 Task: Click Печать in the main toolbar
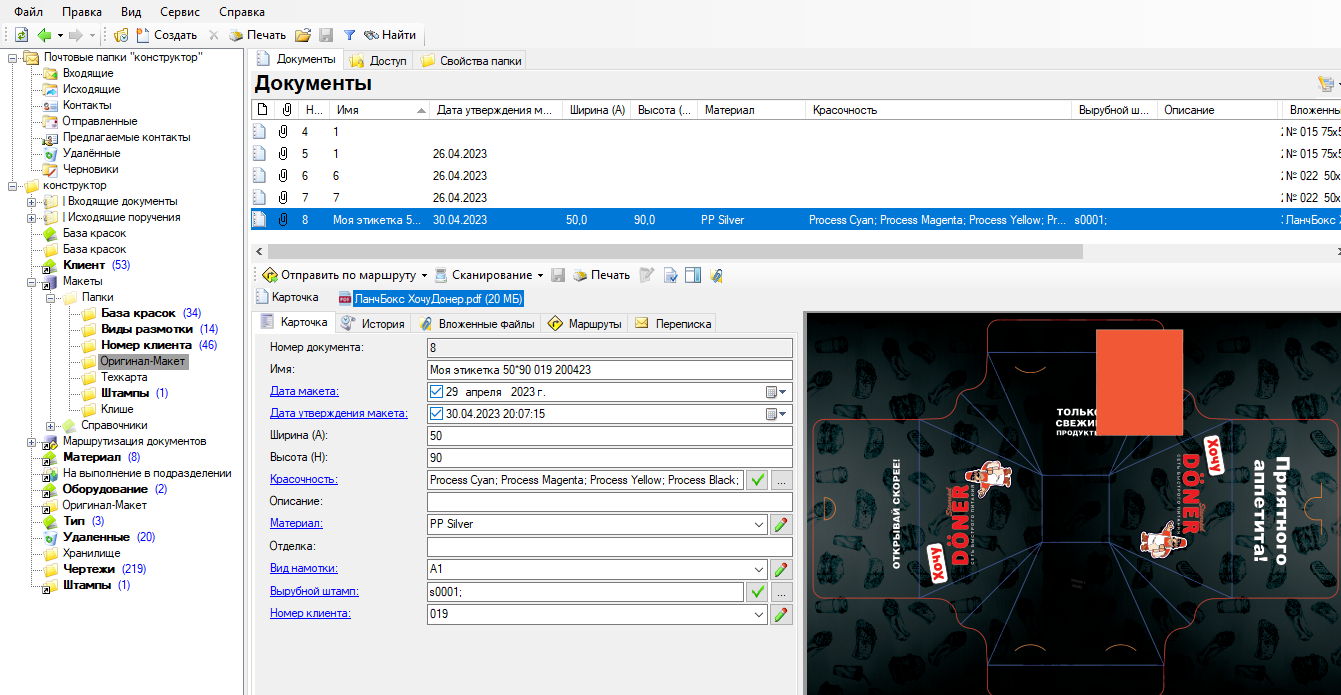click(x=257, y=35)
